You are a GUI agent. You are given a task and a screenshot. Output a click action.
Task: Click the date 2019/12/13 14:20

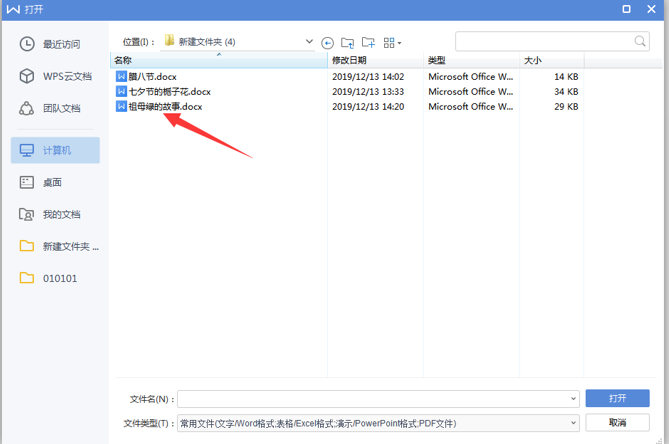pyautogui.click(x=368, y=107)
